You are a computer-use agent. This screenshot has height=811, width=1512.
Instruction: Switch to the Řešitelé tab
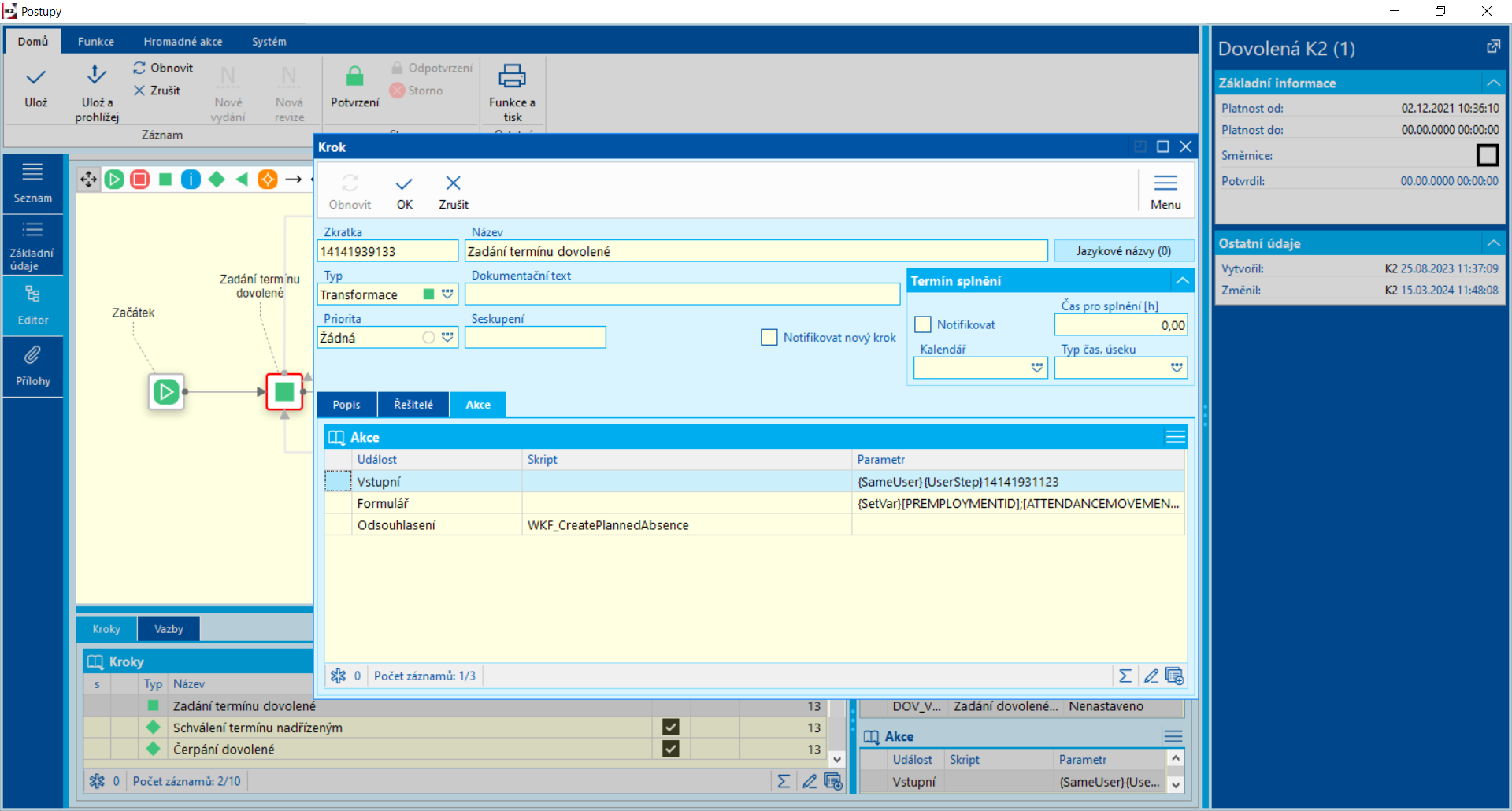[413, 405]
